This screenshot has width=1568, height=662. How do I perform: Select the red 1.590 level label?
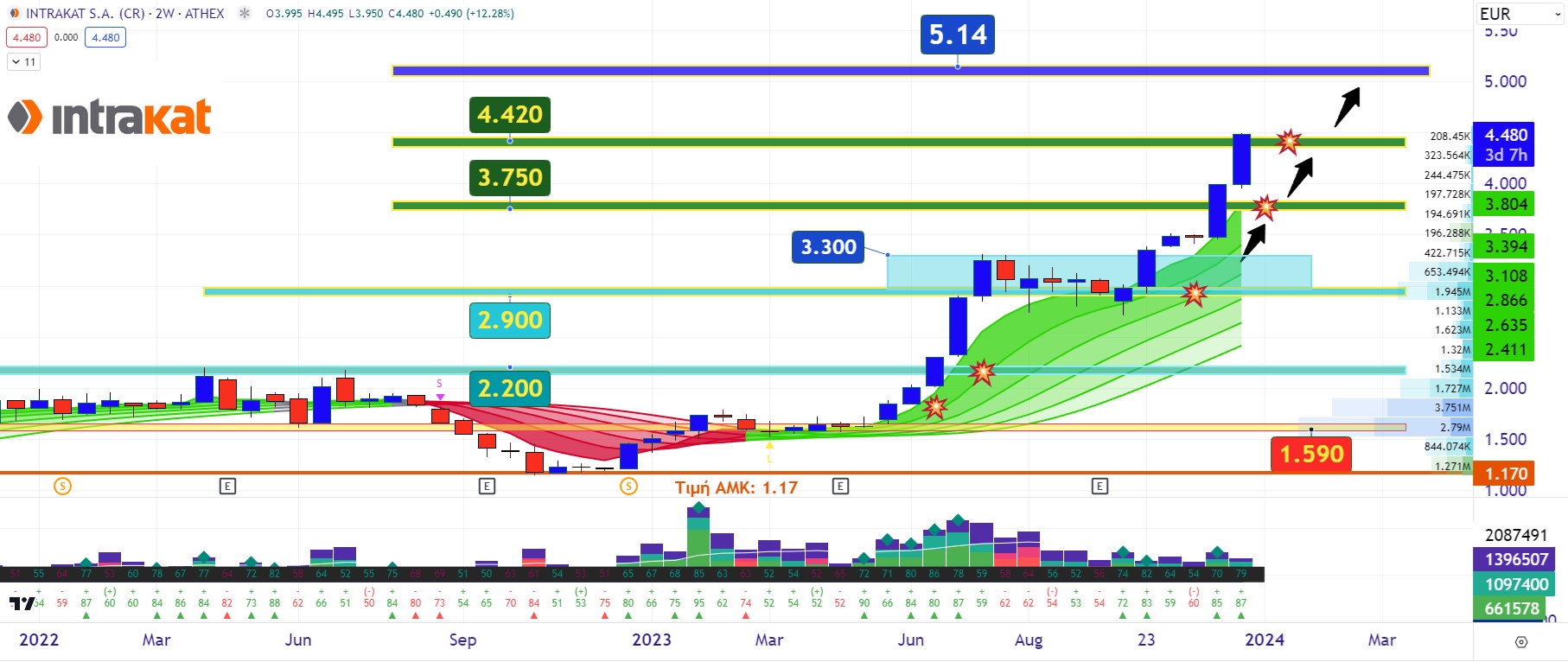point(1311,454)
